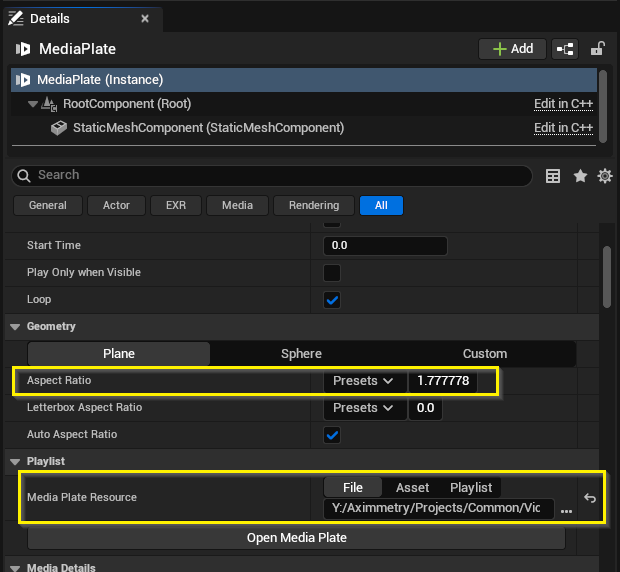The image size is (620, 572).
Task: Open Aspect Ratio Presets dropdown
Action: click(364, 381)
